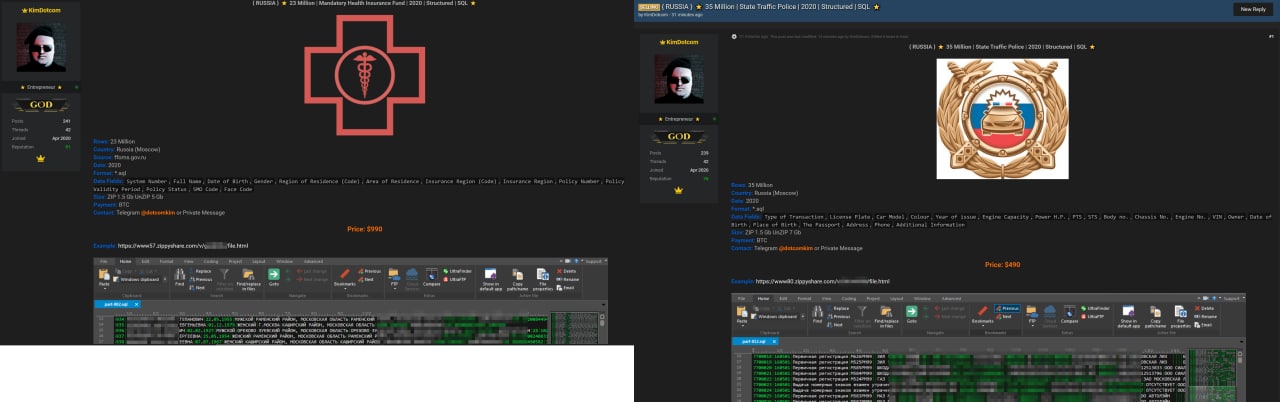The width and height of the screenshot is (1280, 402).
Task: Click the right editor code minimap
Action: (1214, 375)
